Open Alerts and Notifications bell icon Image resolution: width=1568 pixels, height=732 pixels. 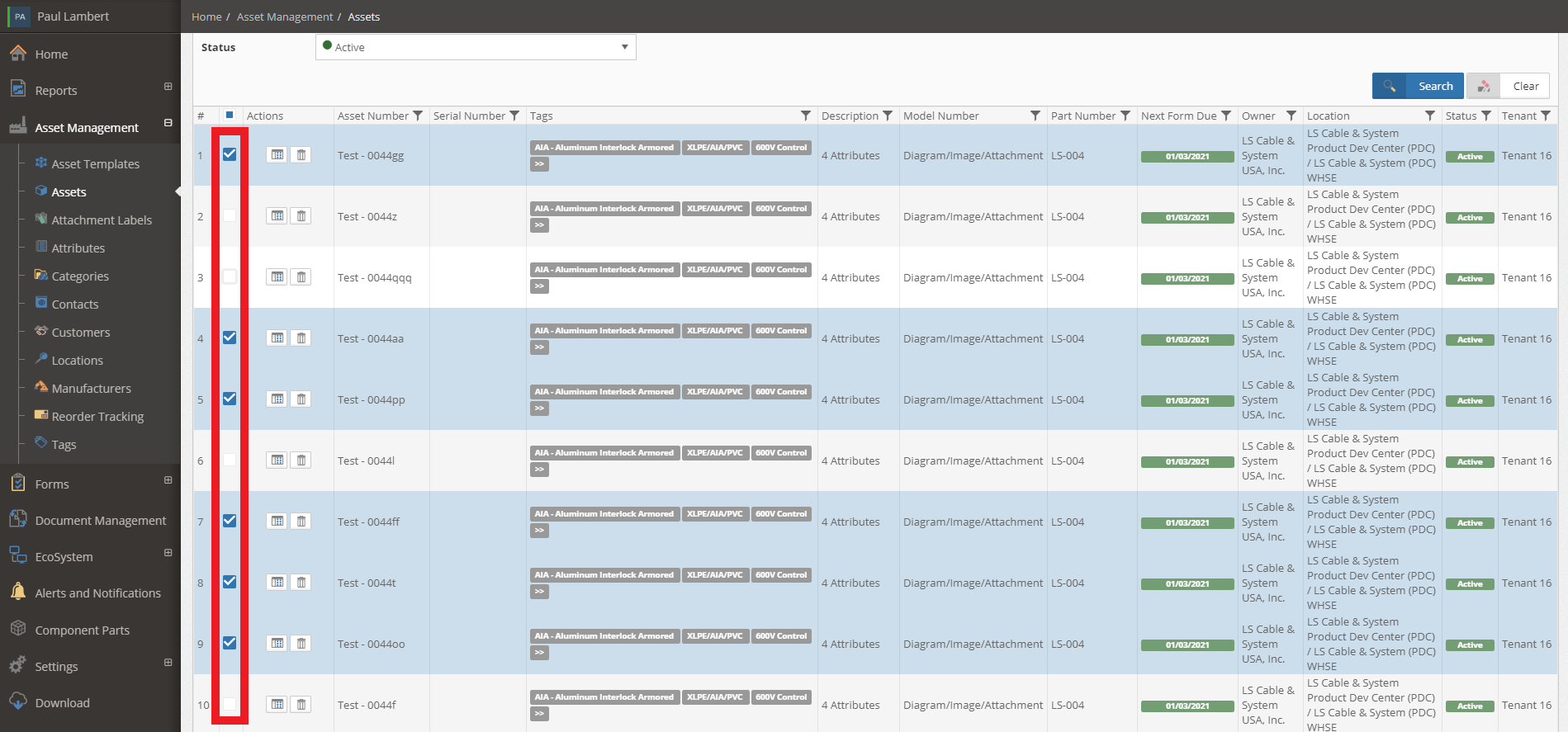tap(18, 592)
